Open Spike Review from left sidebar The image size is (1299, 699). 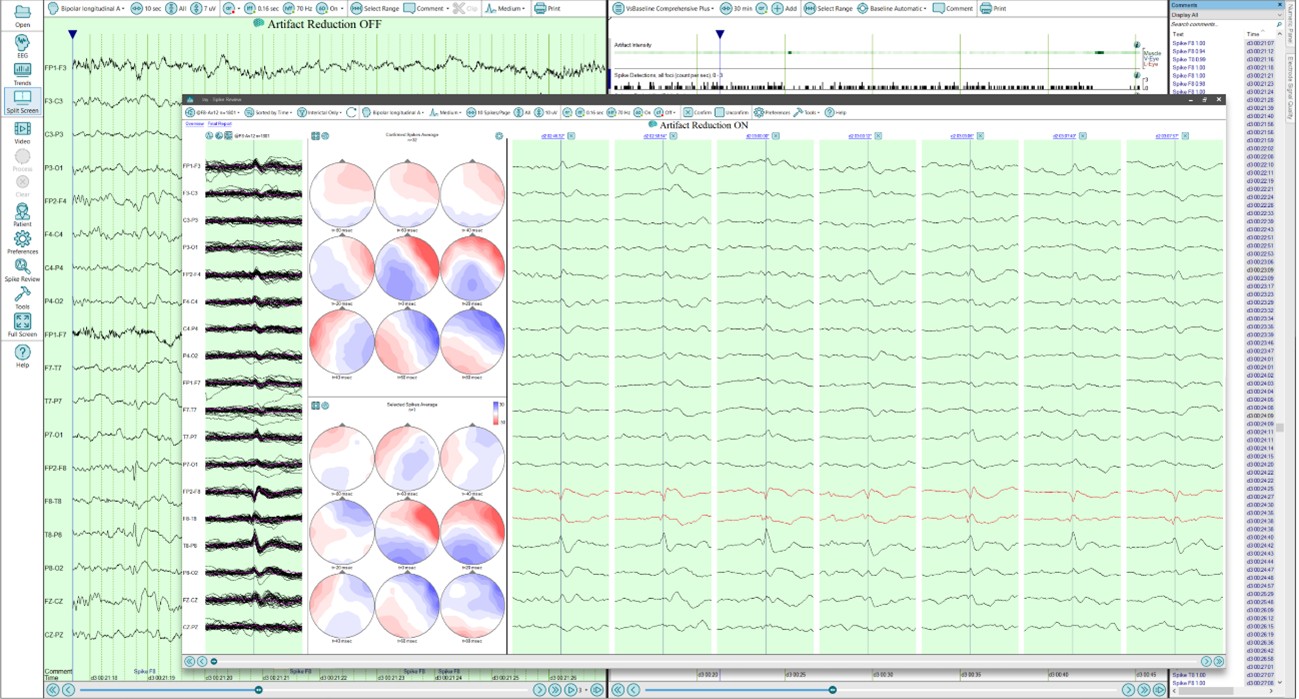click(x=22, y=270)
